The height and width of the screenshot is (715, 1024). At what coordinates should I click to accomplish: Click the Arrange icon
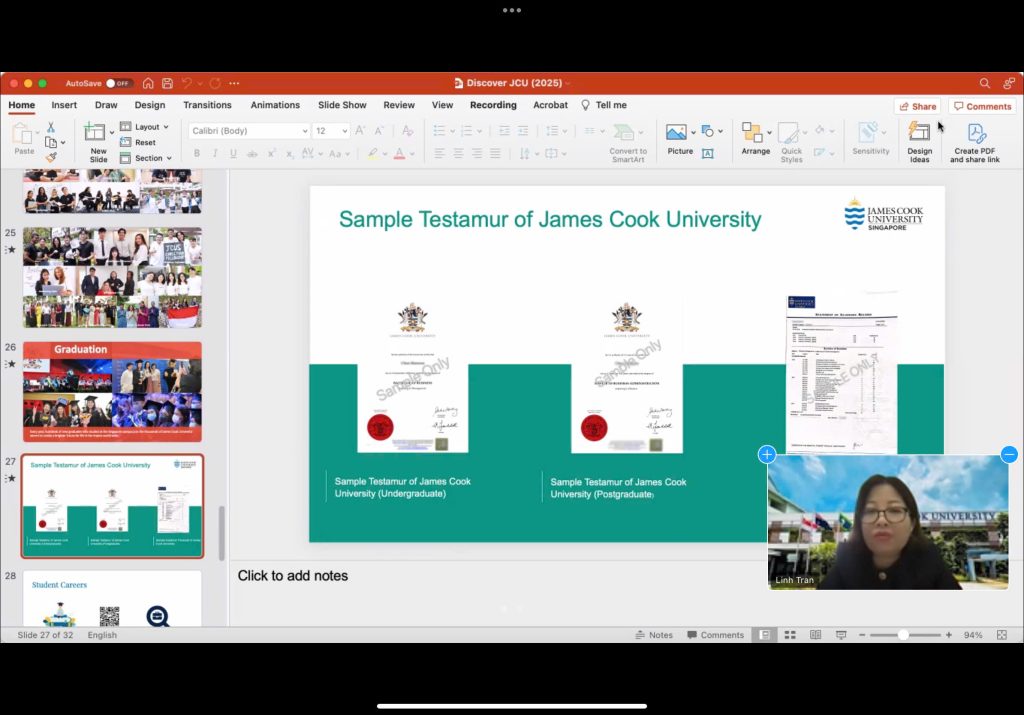(752, 133)
